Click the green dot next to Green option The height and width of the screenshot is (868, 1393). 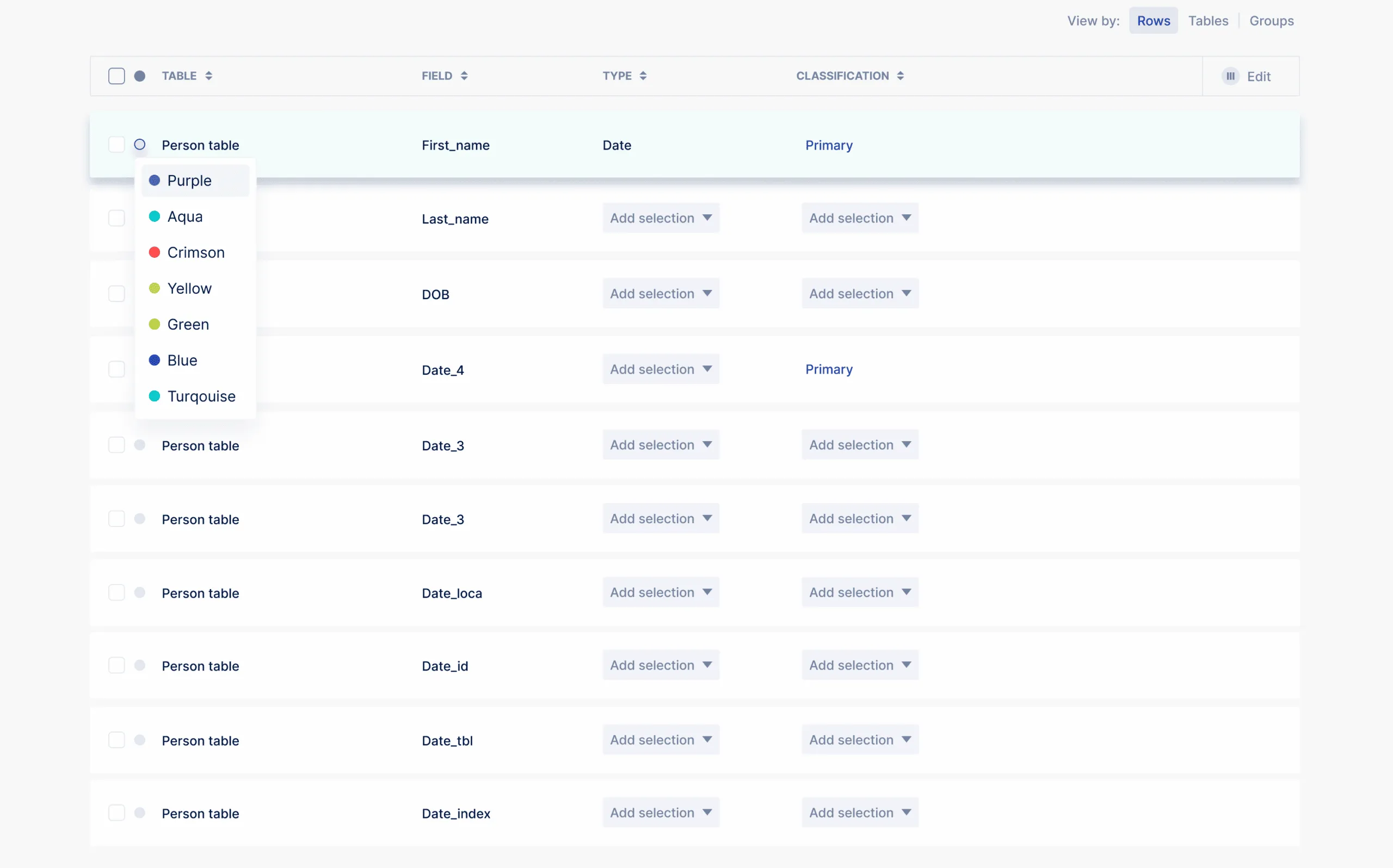155,324
